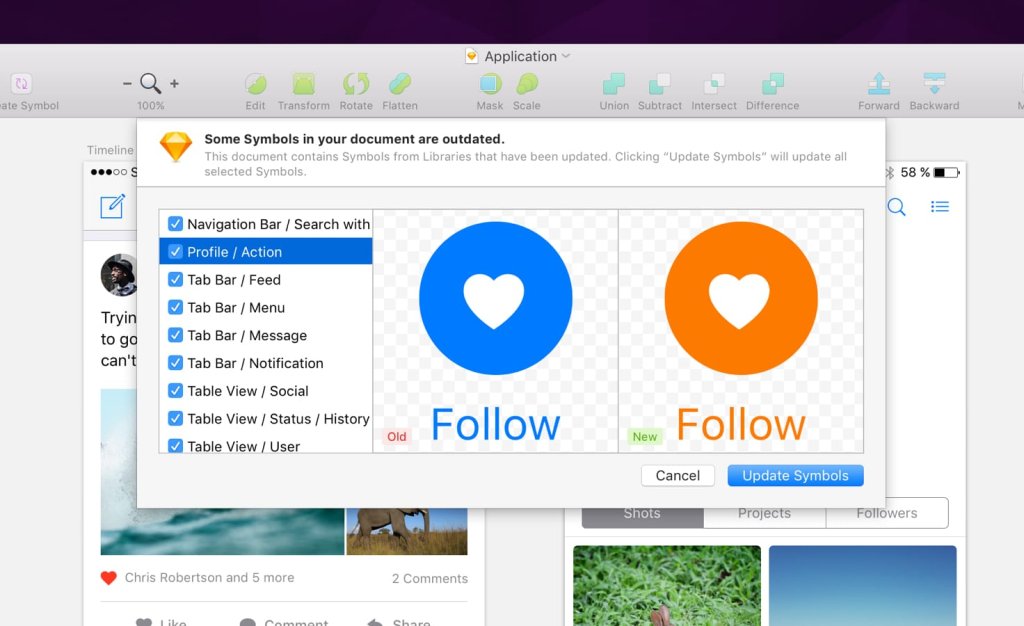
Task: Dismiss dialog with Cancel button
Action: 678,475
